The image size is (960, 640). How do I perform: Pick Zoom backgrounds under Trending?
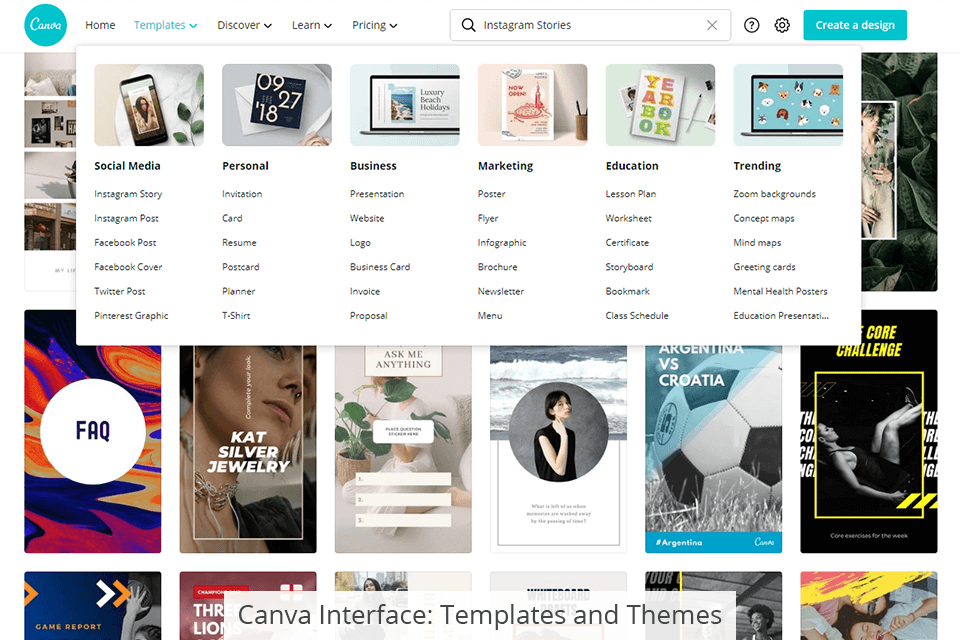coord(774,194)
